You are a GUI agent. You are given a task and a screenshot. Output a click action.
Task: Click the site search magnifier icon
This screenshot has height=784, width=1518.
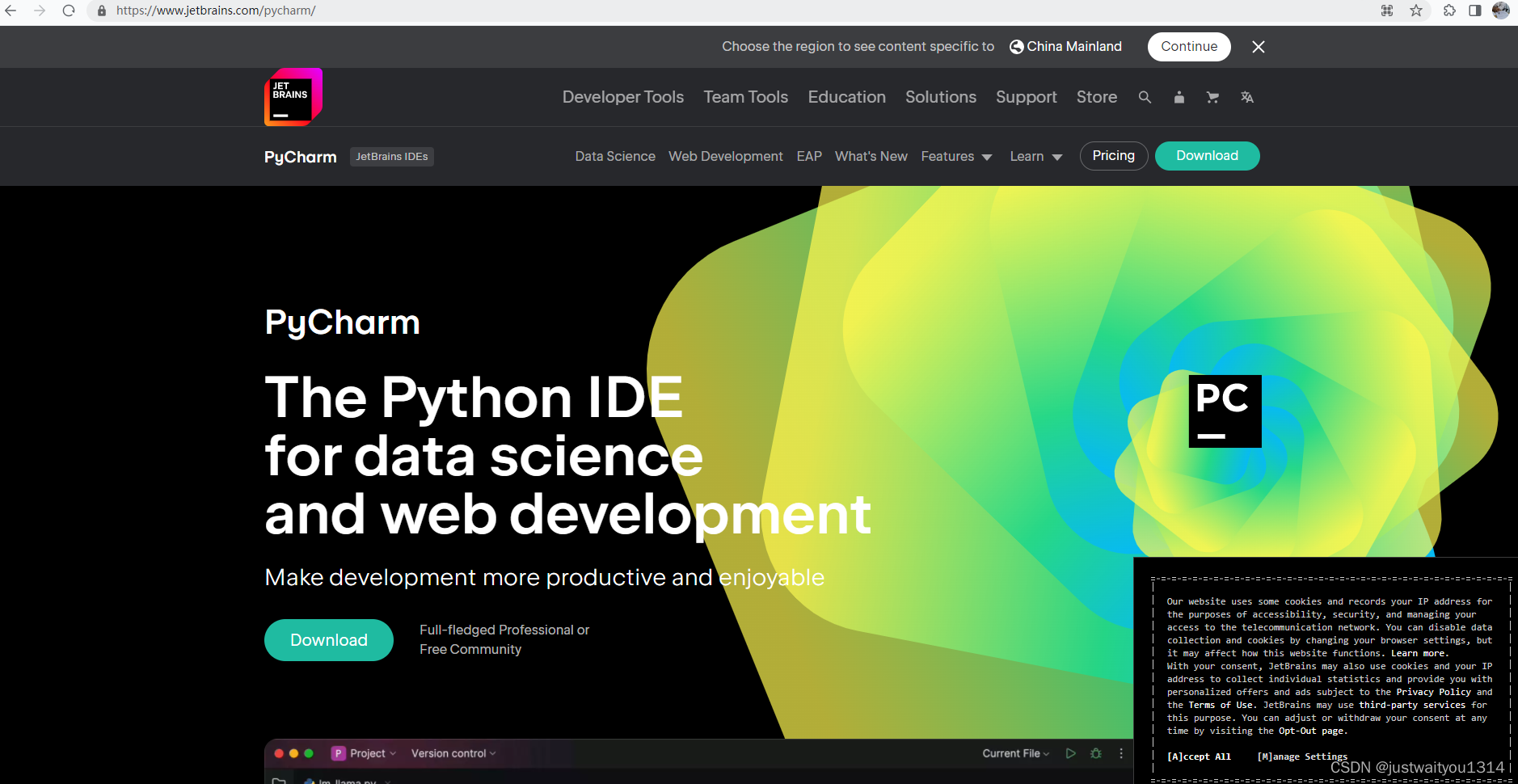pyautogui.click(x=1145, y=97)
